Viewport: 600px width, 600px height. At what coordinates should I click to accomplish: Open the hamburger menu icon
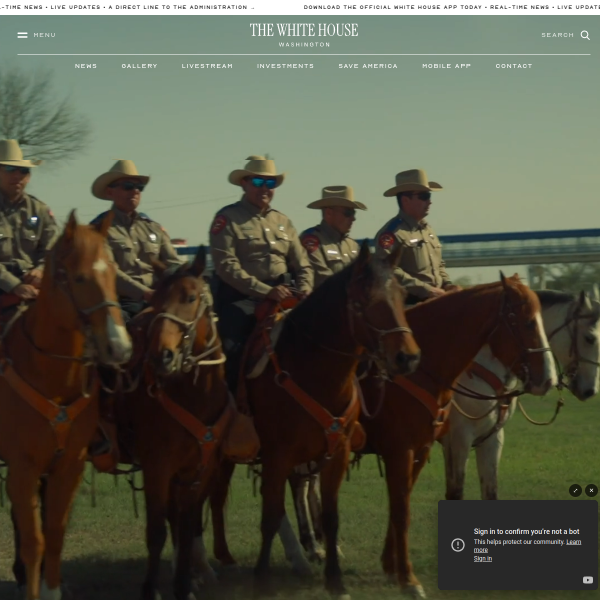click(22, 35)
